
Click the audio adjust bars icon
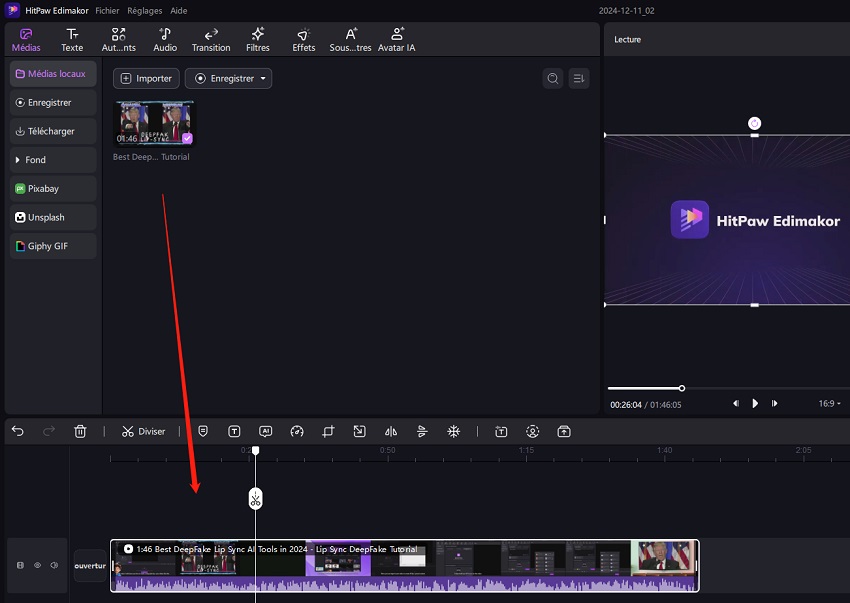coord(422,432)
